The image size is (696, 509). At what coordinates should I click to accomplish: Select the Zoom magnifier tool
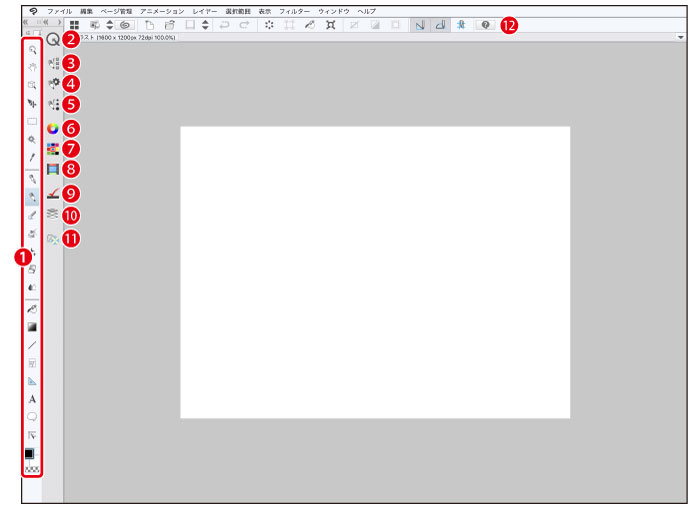(x=33, y=48)
